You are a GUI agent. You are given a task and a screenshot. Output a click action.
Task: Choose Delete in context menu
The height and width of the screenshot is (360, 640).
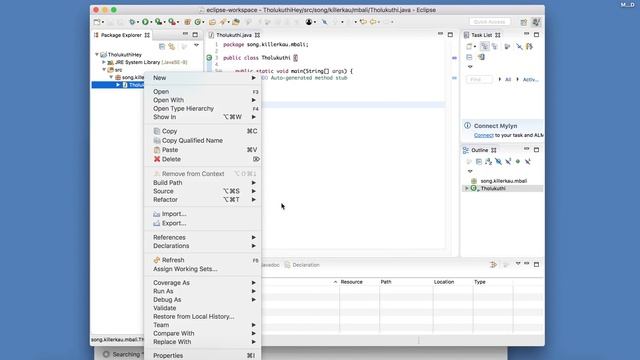tap(203, 159)
